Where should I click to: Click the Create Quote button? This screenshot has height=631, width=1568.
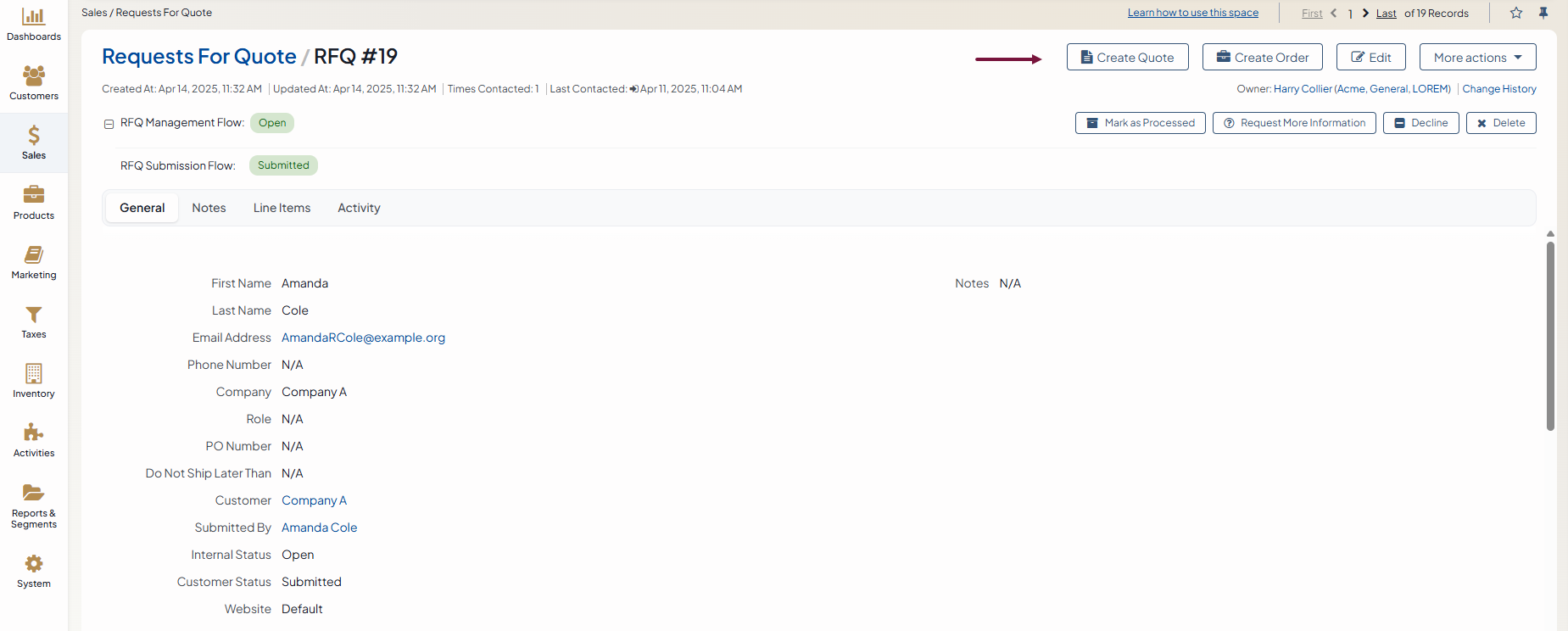click(x=1127, y=58)
